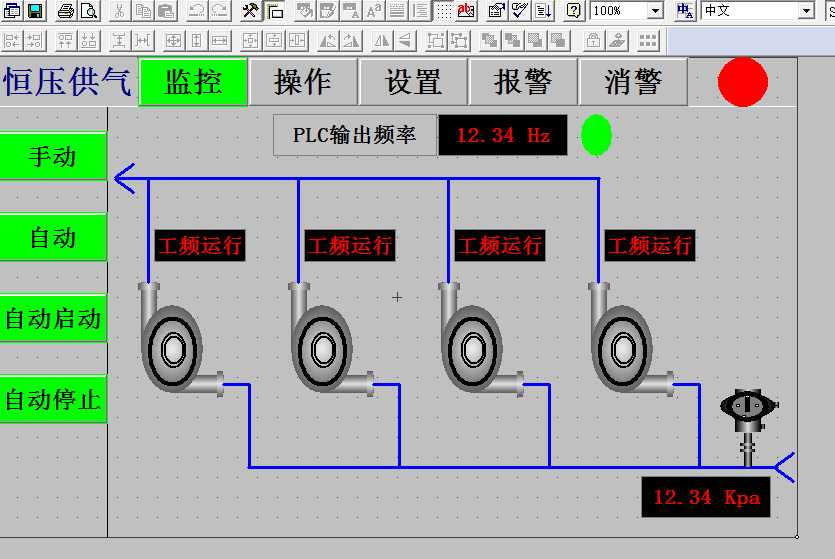Open the 100% zoom dropdown
Screen dimensions: 835x559
[655, 11]
